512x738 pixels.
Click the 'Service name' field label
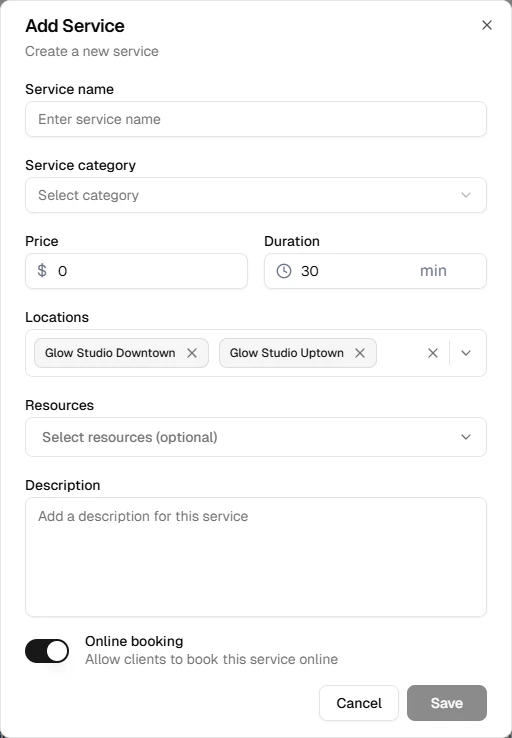(x=70, y=89)
